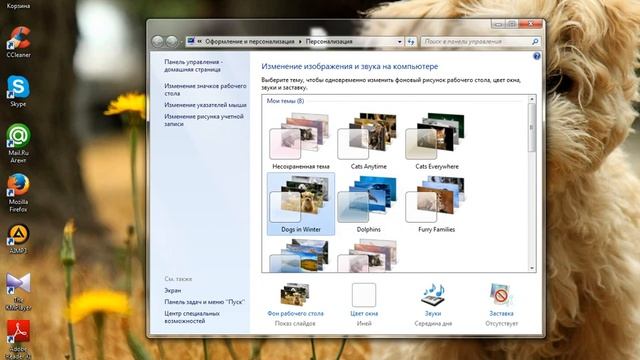The width and height of the screenshot is (640, 360).
Task: Open Изменение указателей мыши link
Action: 205,105
